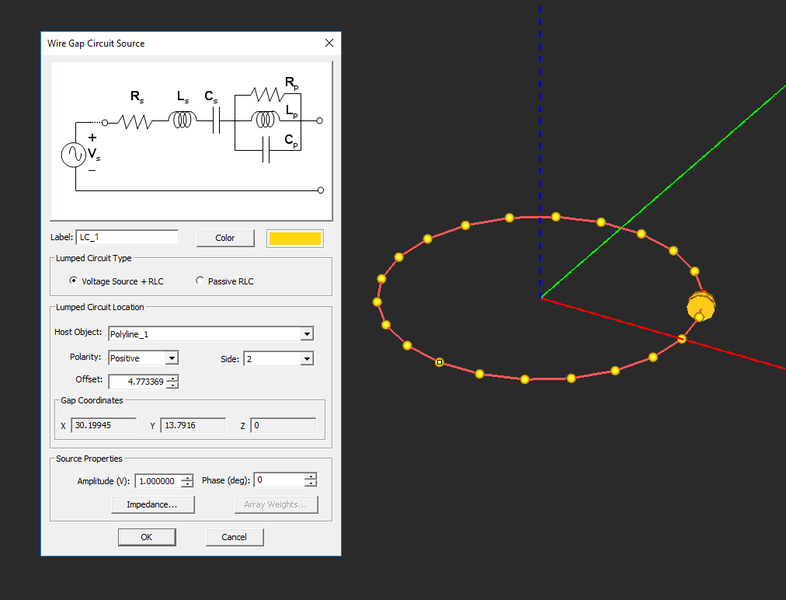Close the Wire Gap Circuit Source dialog
Viewport: 786px width, 600px height.
click(329, 43)
